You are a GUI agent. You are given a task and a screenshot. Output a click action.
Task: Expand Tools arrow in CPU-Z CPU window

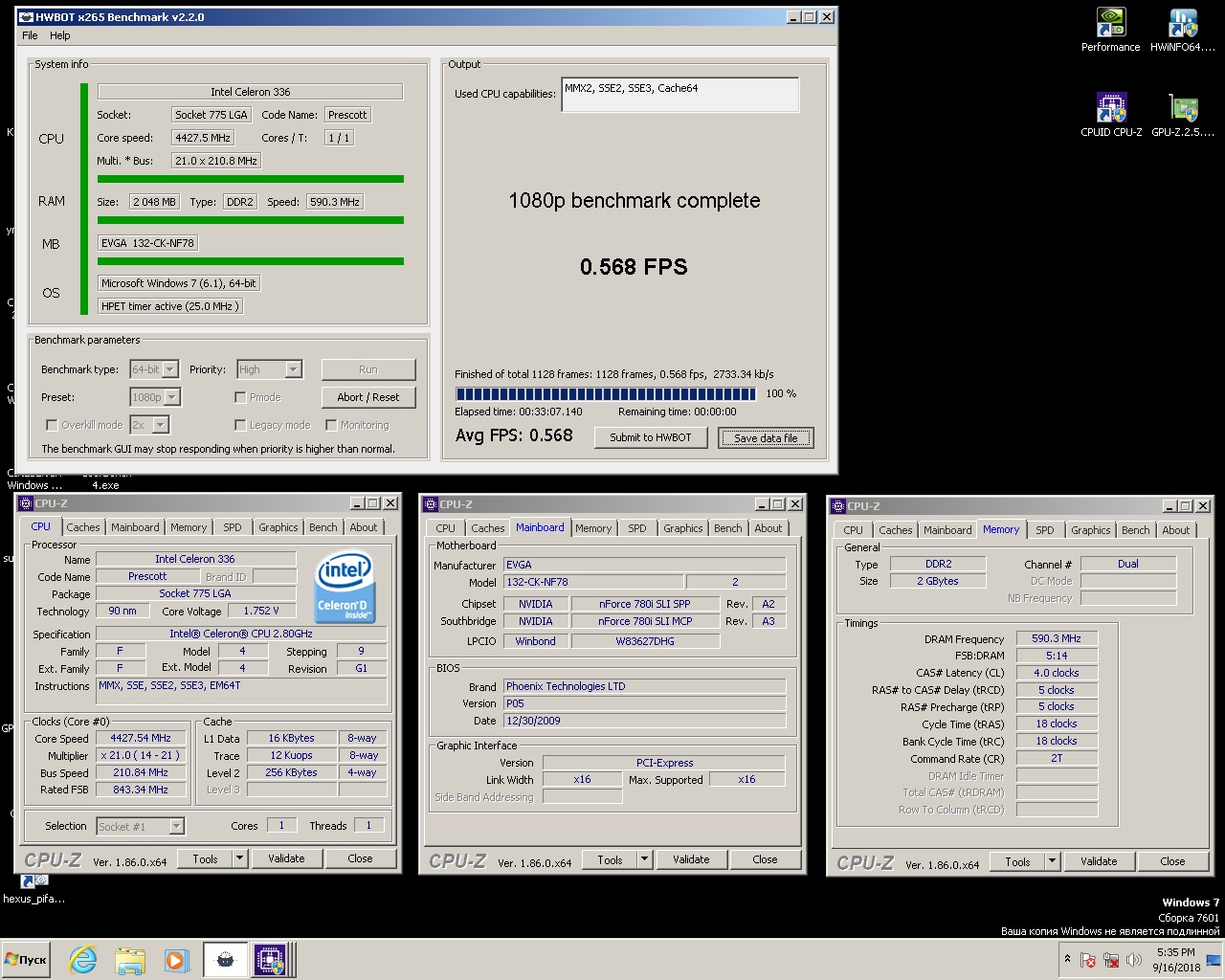(239, 858)
